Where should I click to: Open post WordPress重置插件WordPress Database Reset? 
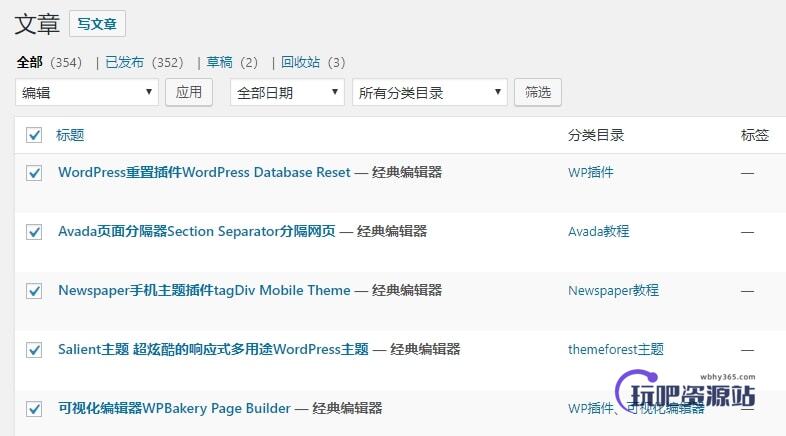pyautogui.click(x=204, y=172)
